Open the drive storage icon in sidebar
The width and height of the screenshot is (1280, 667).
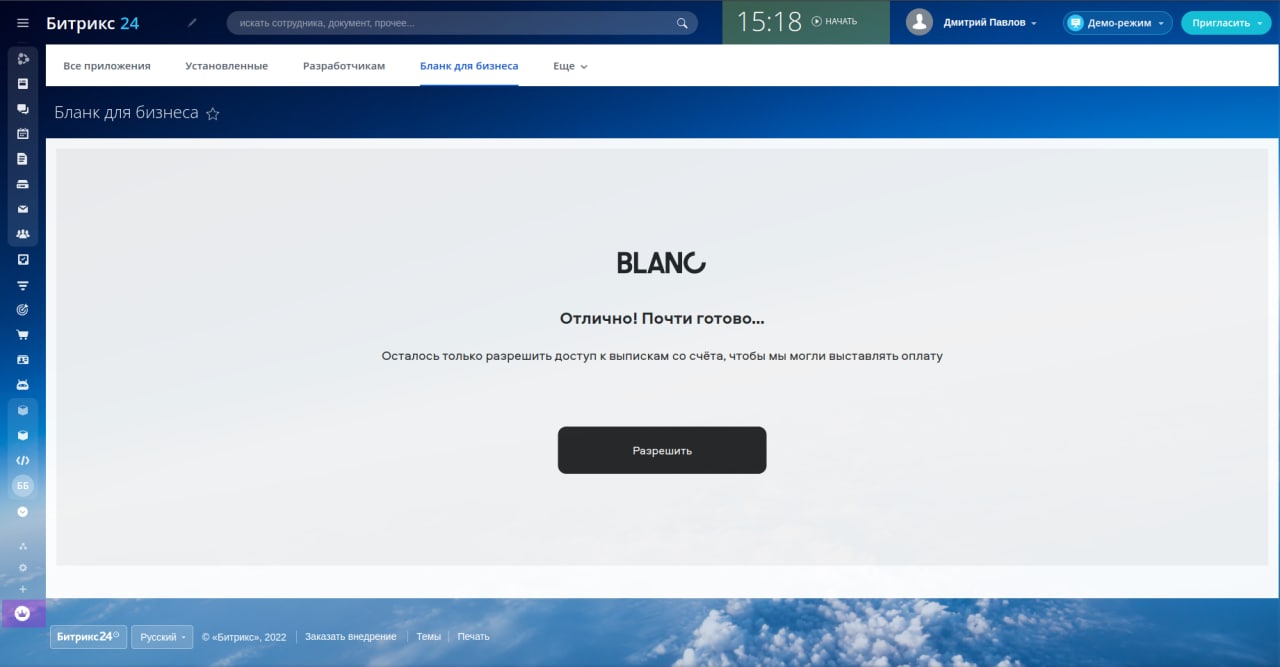23,184
